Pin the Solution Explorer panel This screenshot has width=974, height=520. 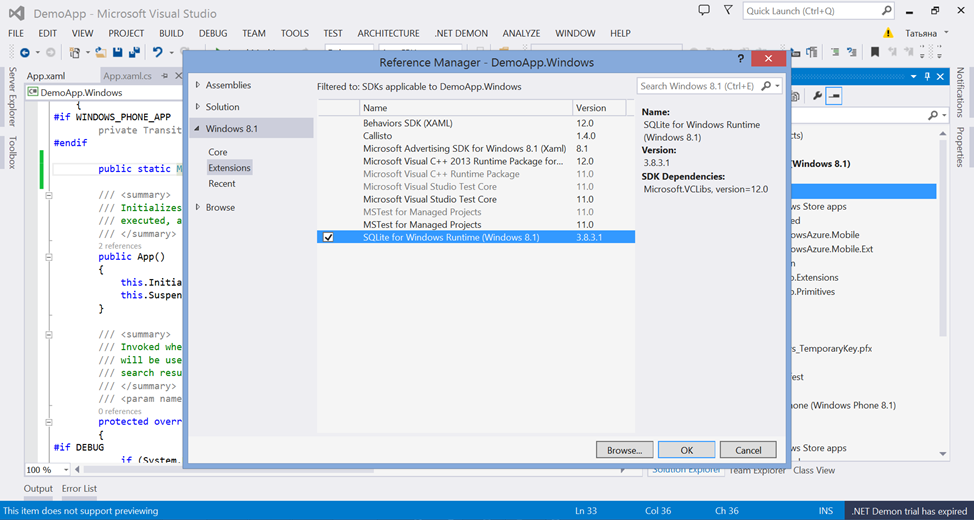927,76
